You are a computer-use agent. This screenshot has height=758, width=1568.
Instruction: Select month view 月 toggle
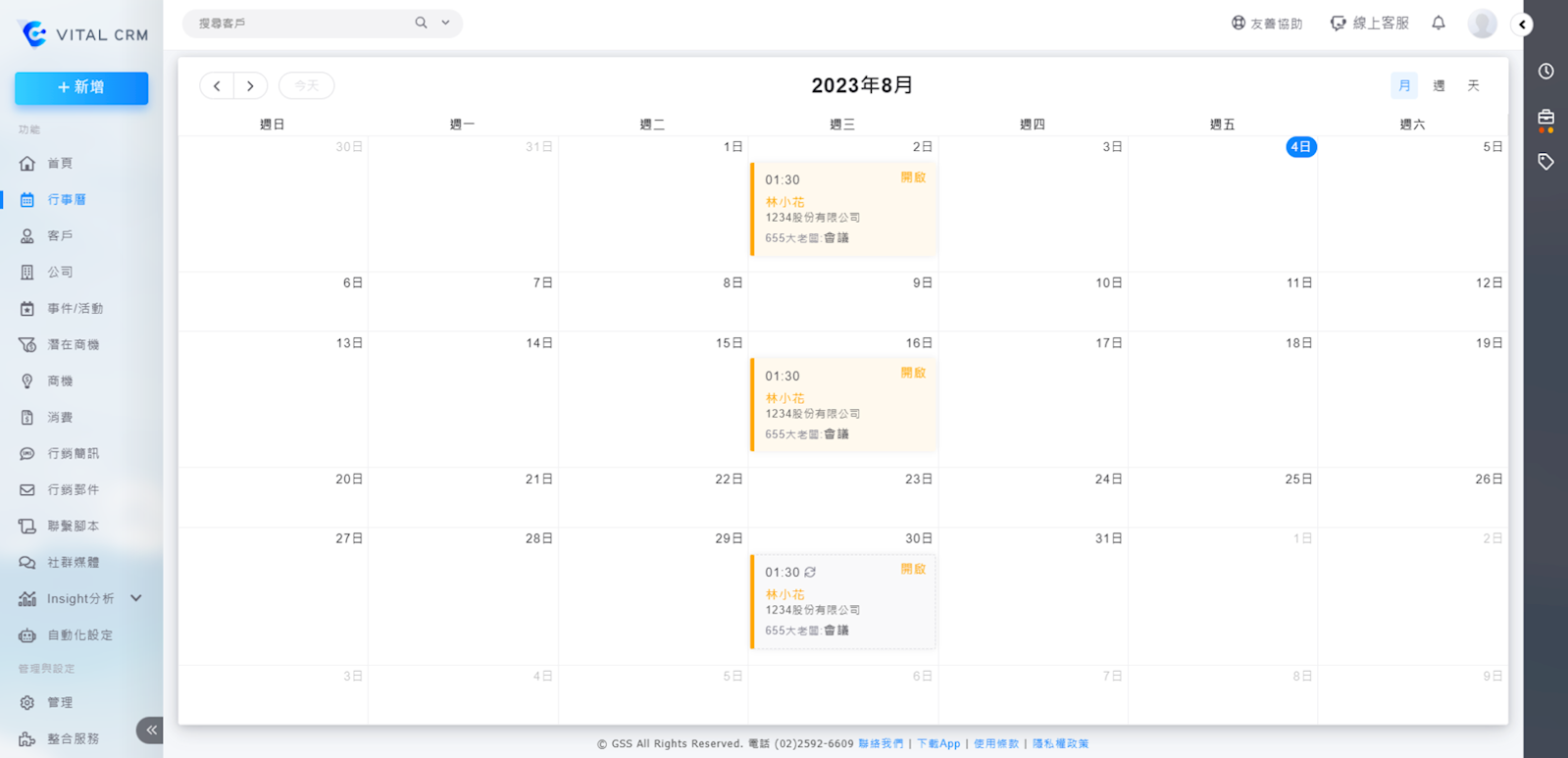tap(1404, 86)
